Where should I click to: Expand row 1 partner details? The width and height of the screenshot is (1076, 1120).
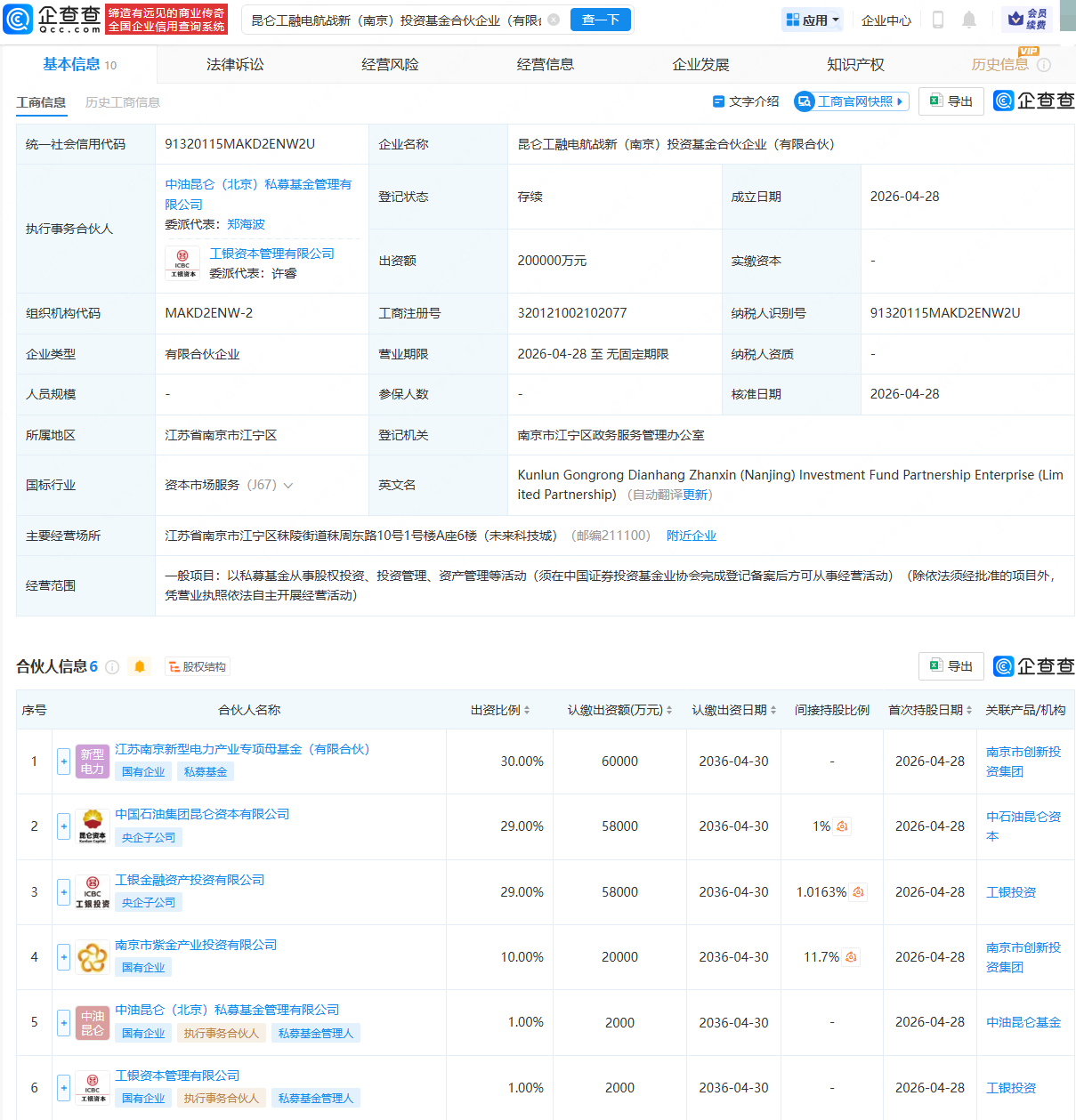[63, 761]
